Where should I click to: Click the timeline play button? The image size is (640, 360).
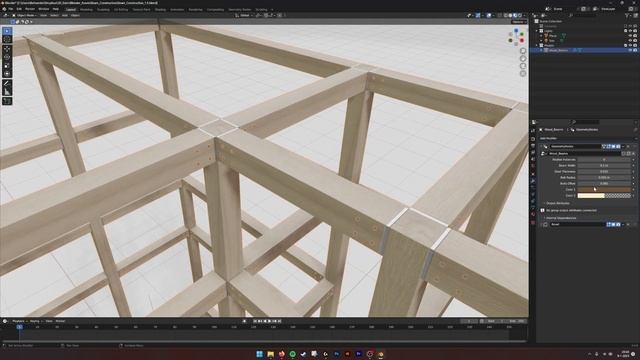click(269, 321)
